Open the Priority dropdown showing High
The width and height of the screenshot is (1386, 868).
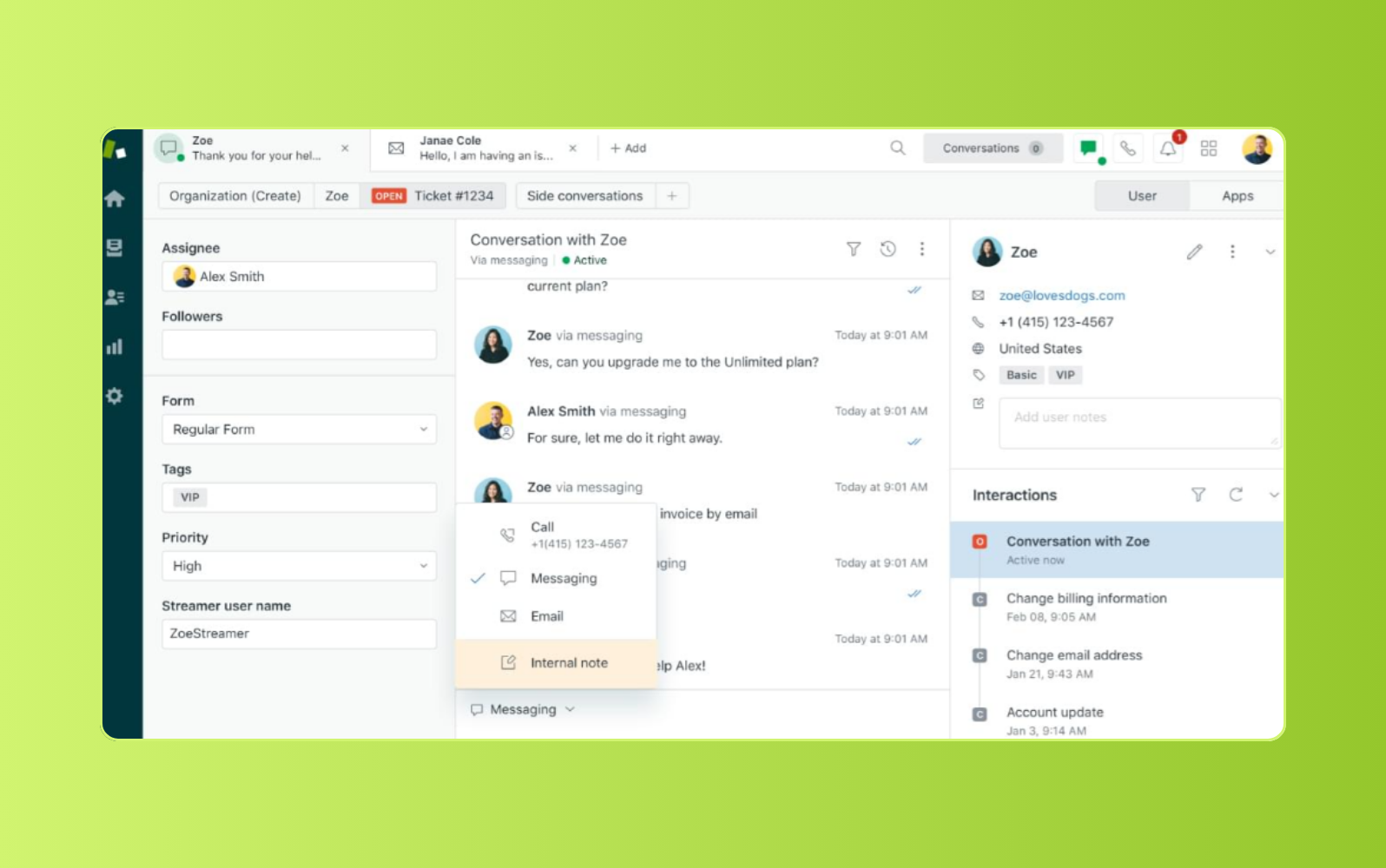299,566
